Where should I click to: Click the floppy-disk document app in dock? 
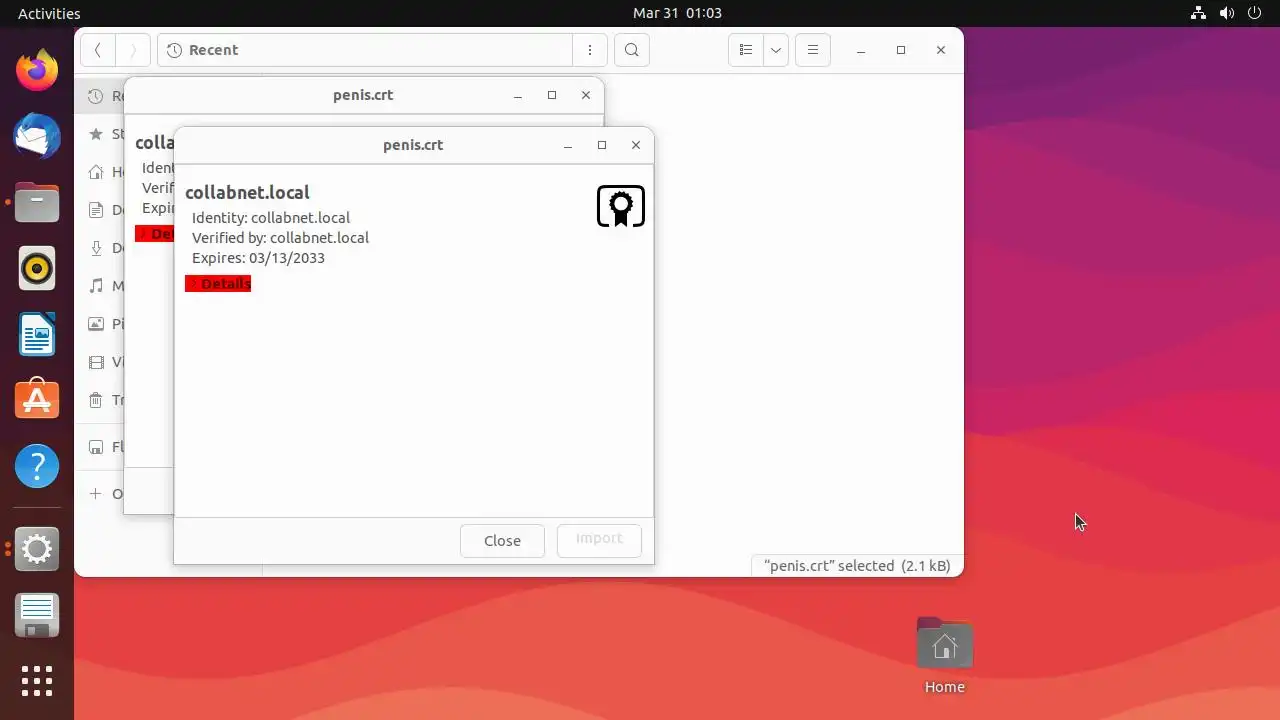pos(37,615)
